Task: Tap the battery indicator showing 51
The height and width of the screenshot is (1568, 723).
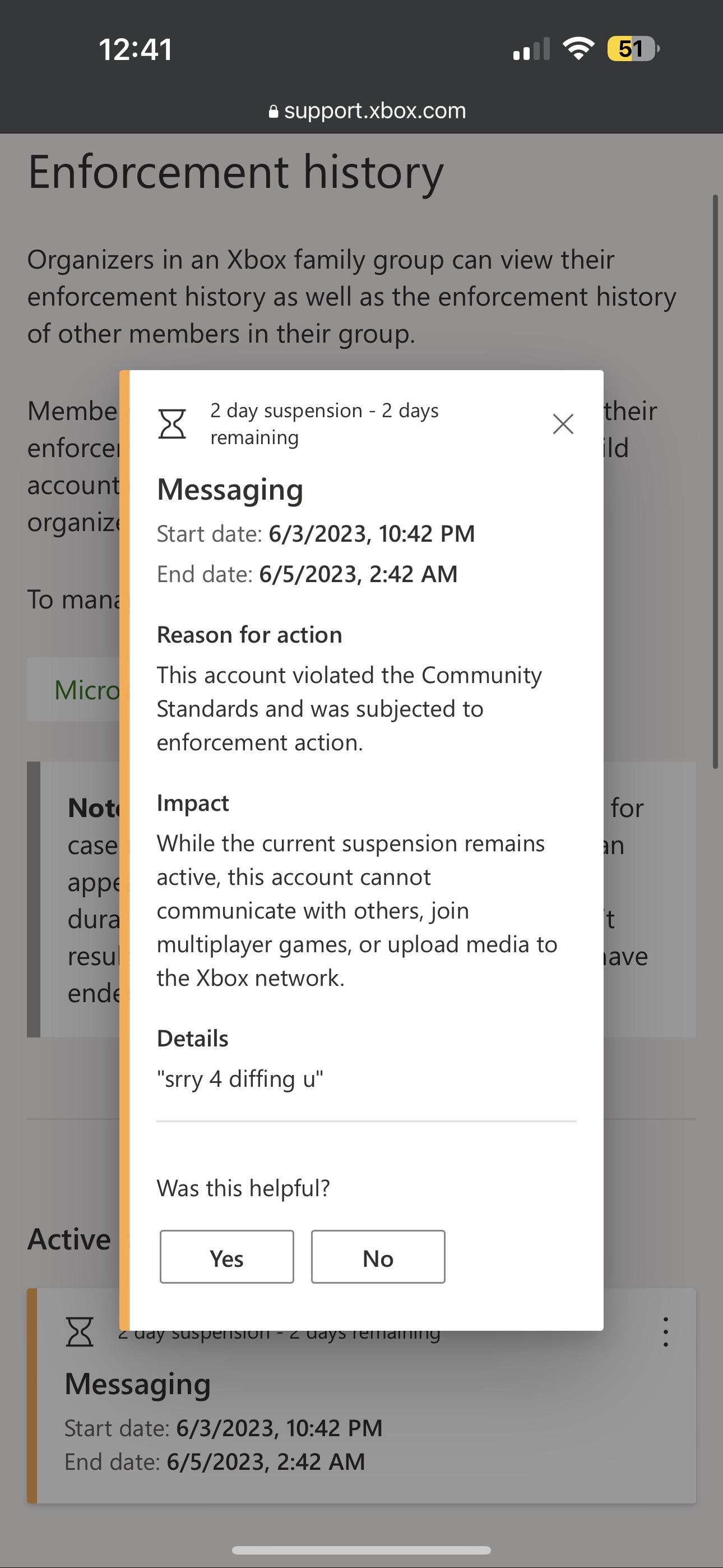Action: 633,49
